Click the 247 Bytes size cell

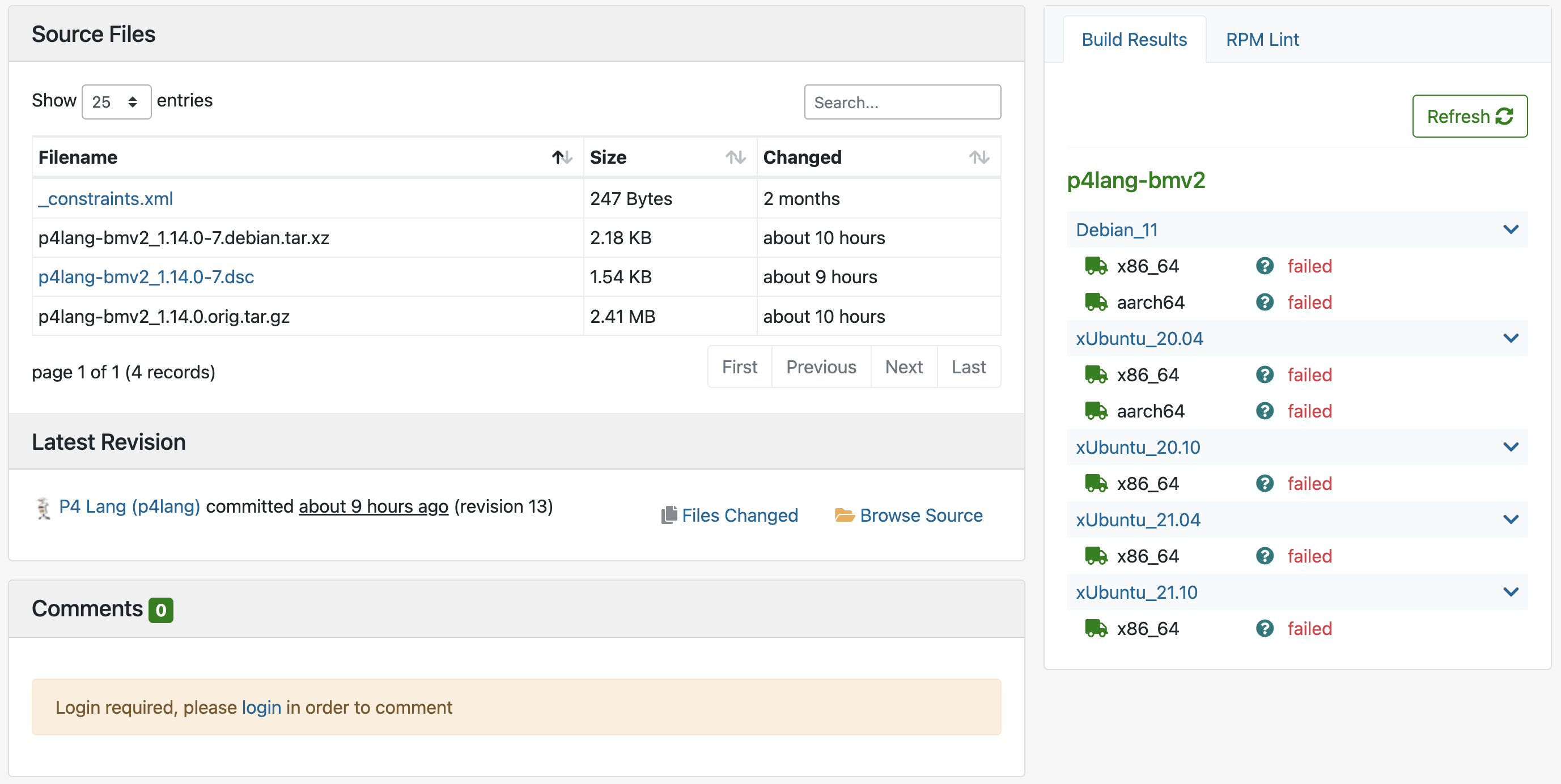(x=669, y=199)
